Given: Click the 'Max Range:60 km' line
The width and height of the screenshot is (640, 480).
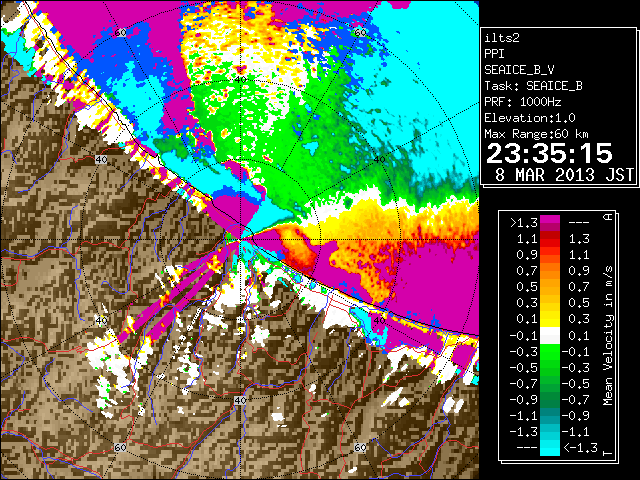Looking at the screenshot, I should [x=536, y=134].
